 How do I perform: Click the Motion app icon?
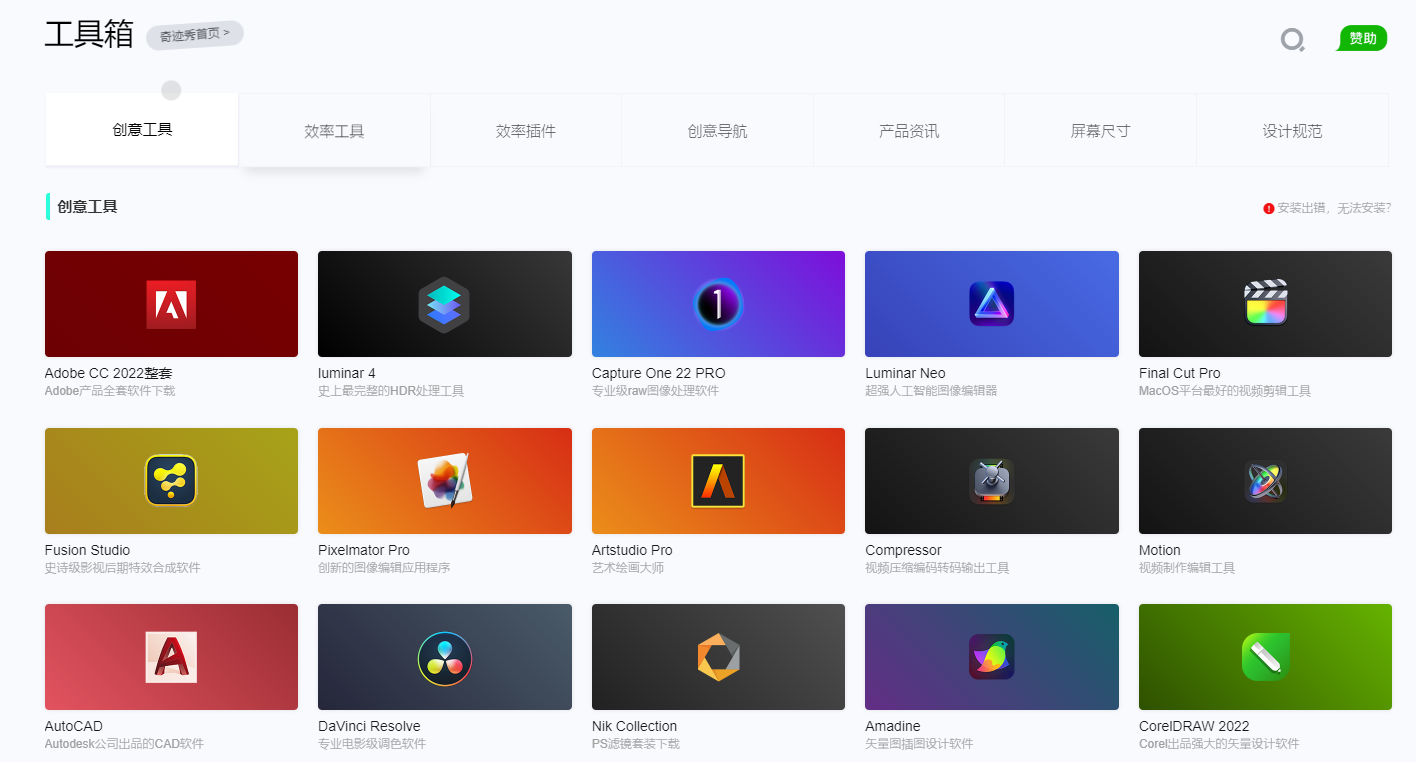pos(1265,481)
